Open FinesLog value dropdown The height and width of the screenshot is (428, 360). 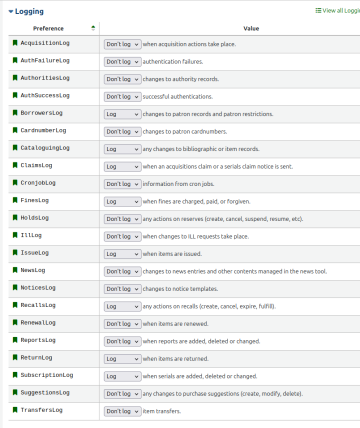pyautogui.click(x=122, y=202)
